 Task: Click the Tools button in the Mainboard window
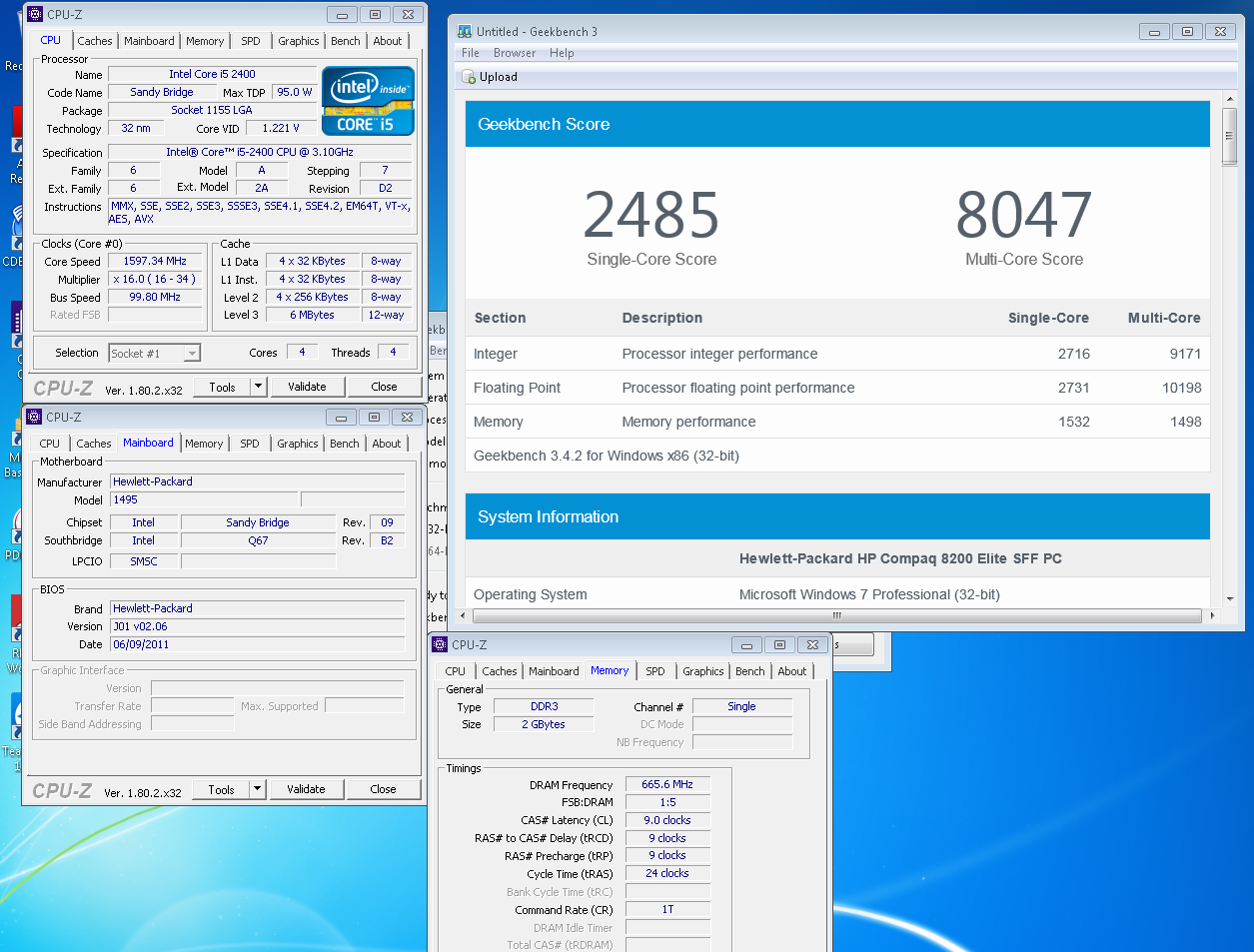221,789
